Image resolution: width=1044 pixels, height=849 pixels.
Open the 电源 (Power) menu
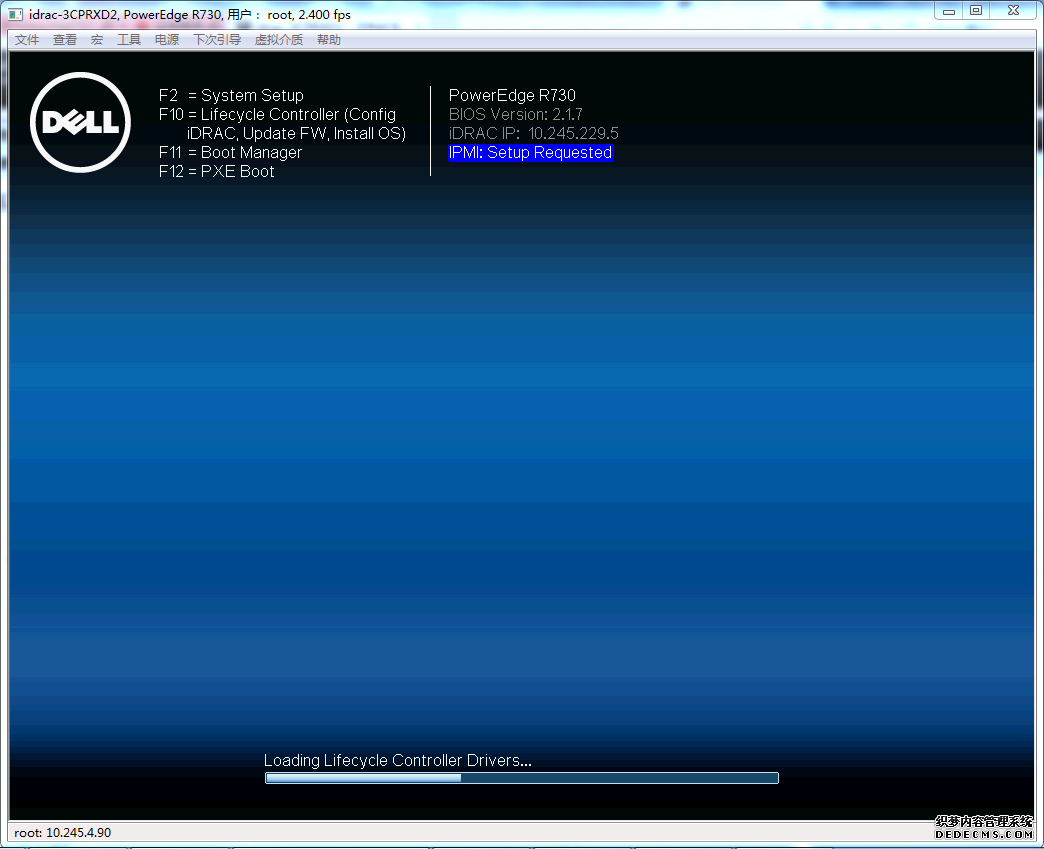click(x=167, y=40)
